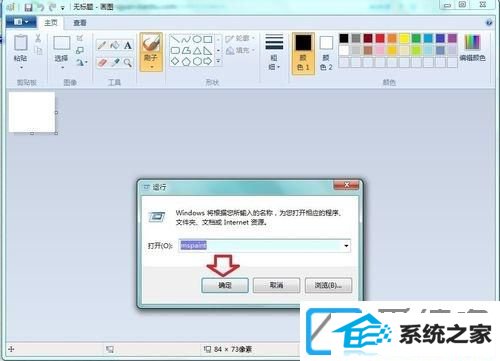
Task: Select the Magnifier tool
Action: (128, 62)
